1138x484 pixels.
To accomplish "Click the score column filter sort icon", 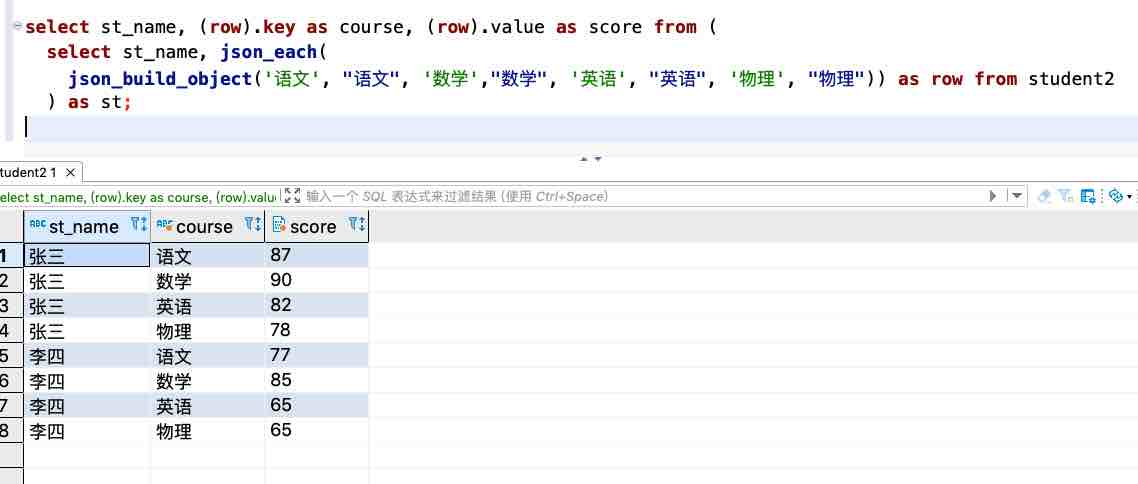I will click(356, 226).
